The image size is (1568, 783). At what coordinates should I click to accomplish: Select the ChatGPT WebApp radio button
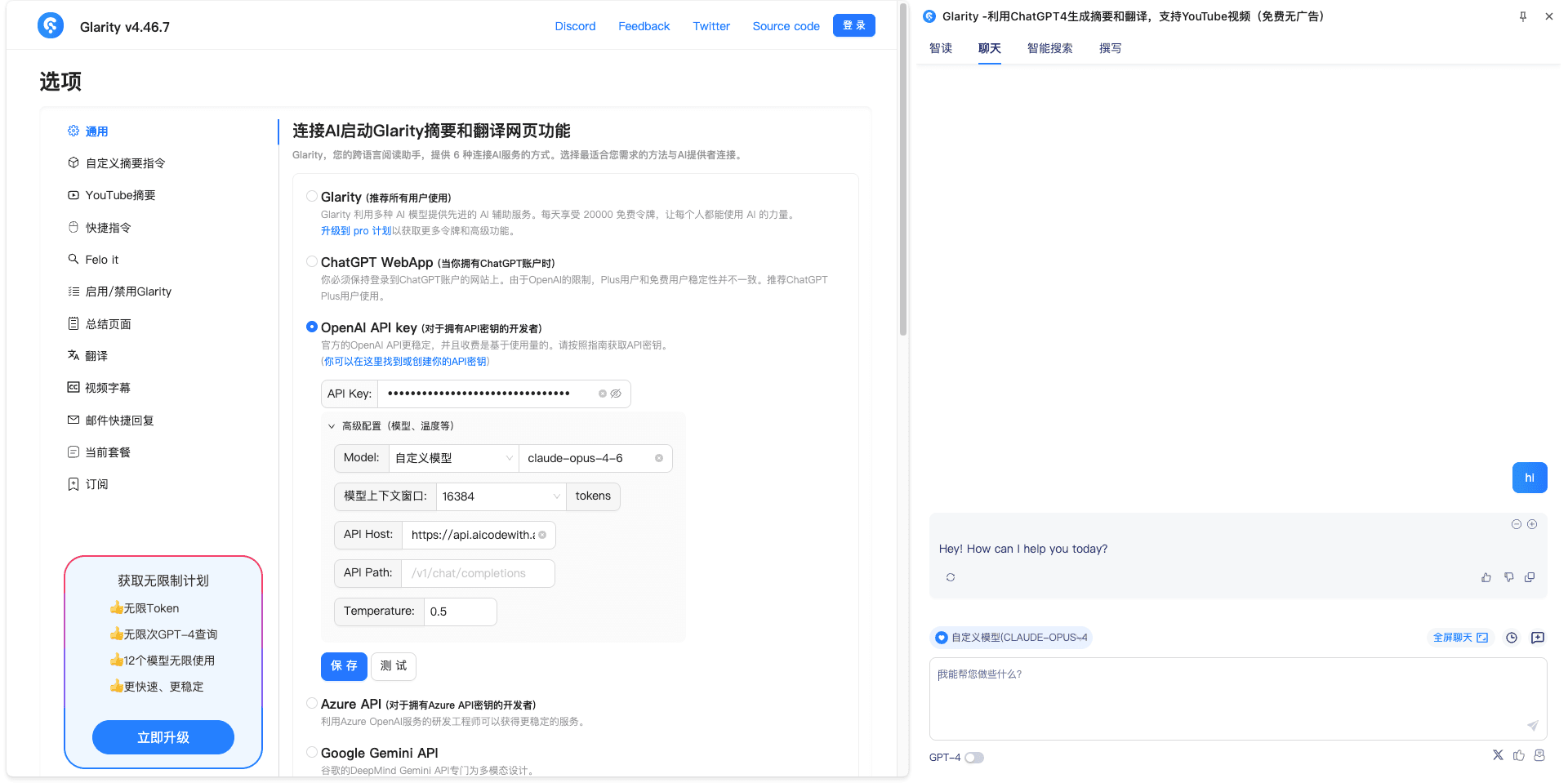tap(312, 261)
